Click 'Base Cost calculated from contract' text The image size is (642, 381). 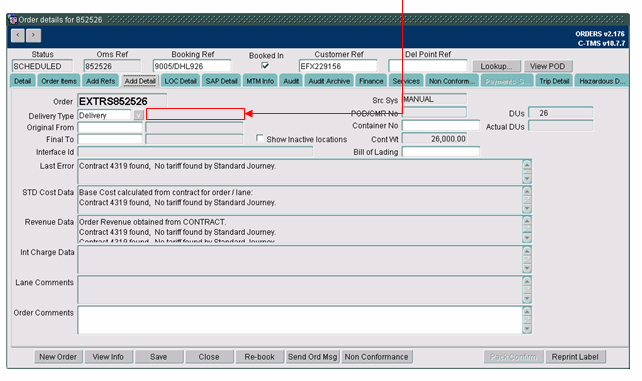pyautogui.click(x=166, y=192)
